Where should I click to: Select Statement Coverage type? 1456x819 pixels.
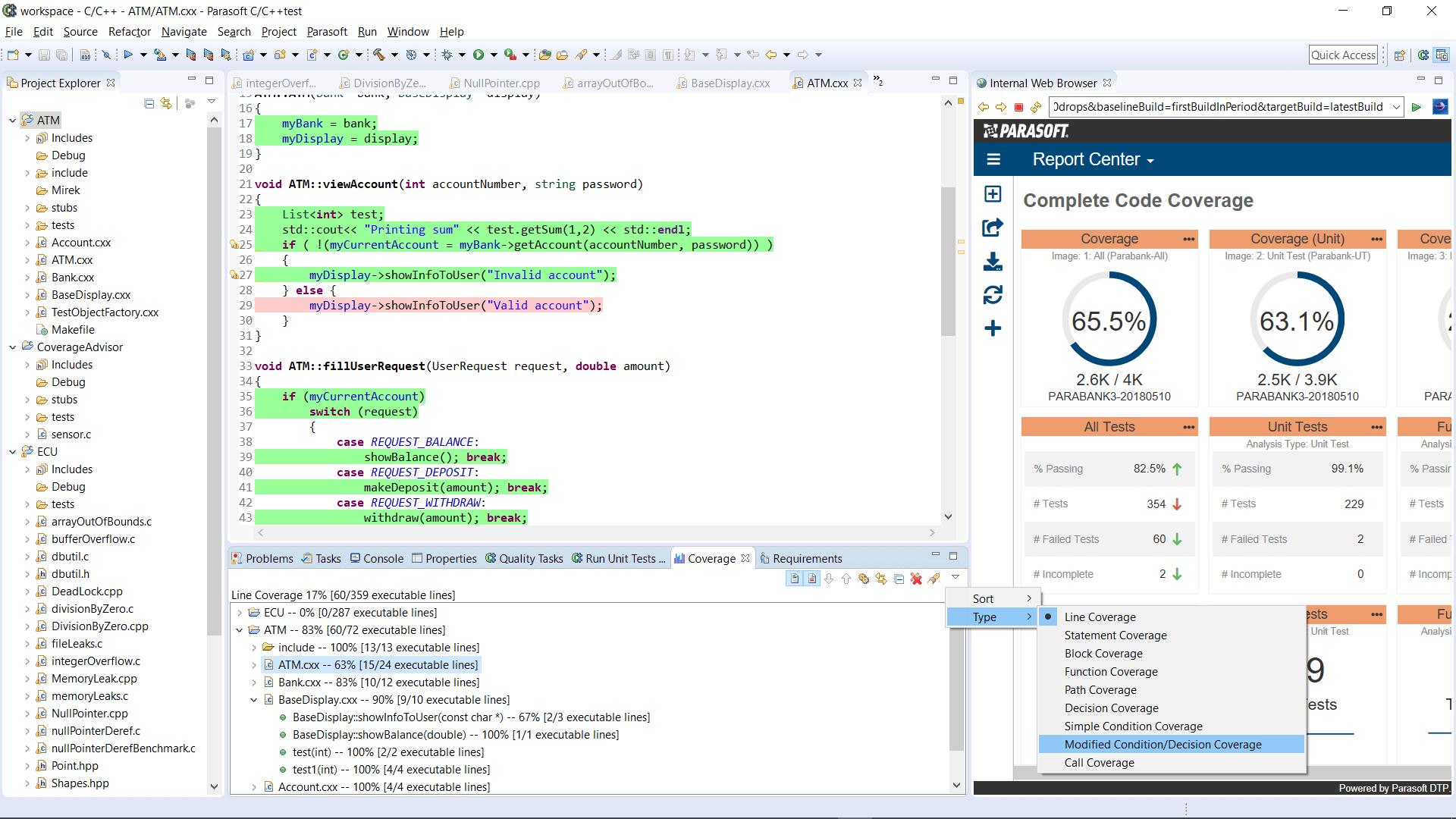1115,635
